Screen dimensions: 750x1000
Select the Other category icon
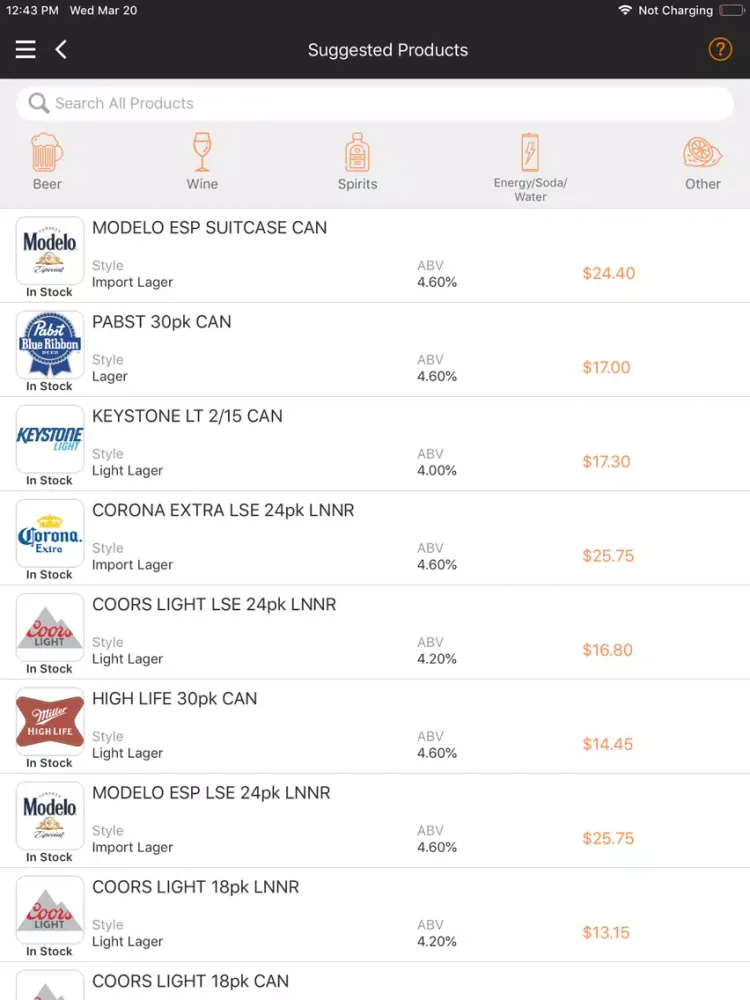(x=702, y=154)
